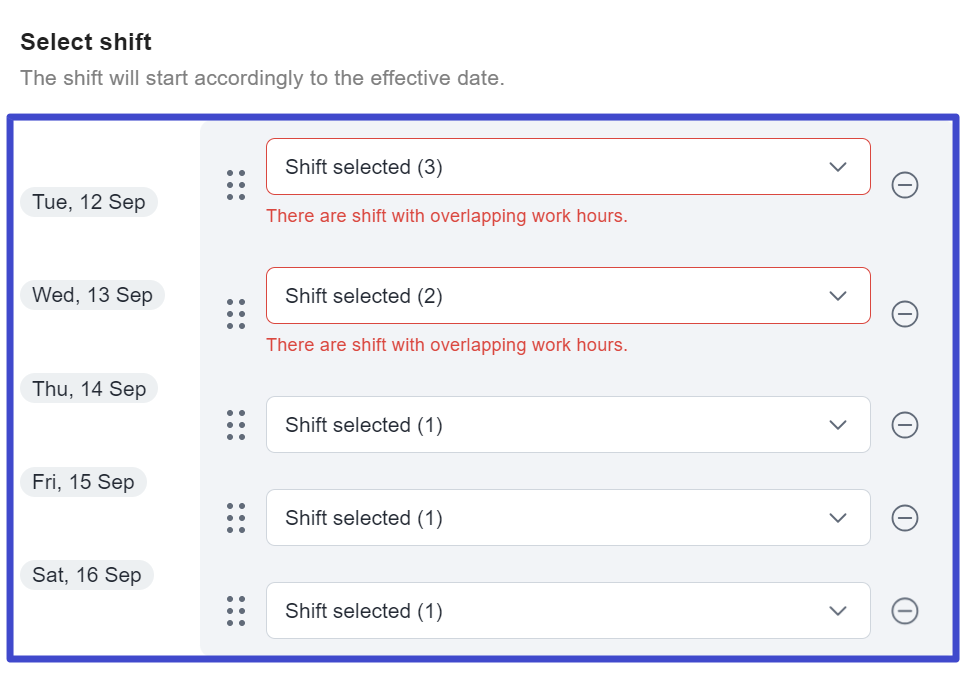Select the drag handle for Thu 14 Sep row

(x=236, y=424)
